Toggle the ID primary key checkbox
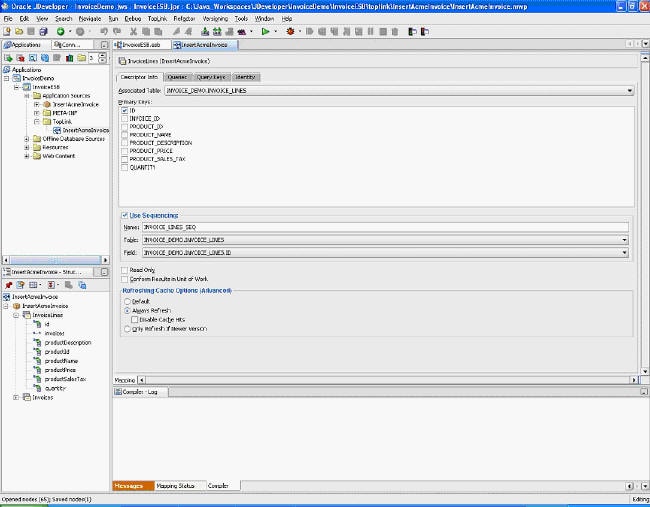Image resolution: width=650 pixels, height=507 pixels. 124,111
